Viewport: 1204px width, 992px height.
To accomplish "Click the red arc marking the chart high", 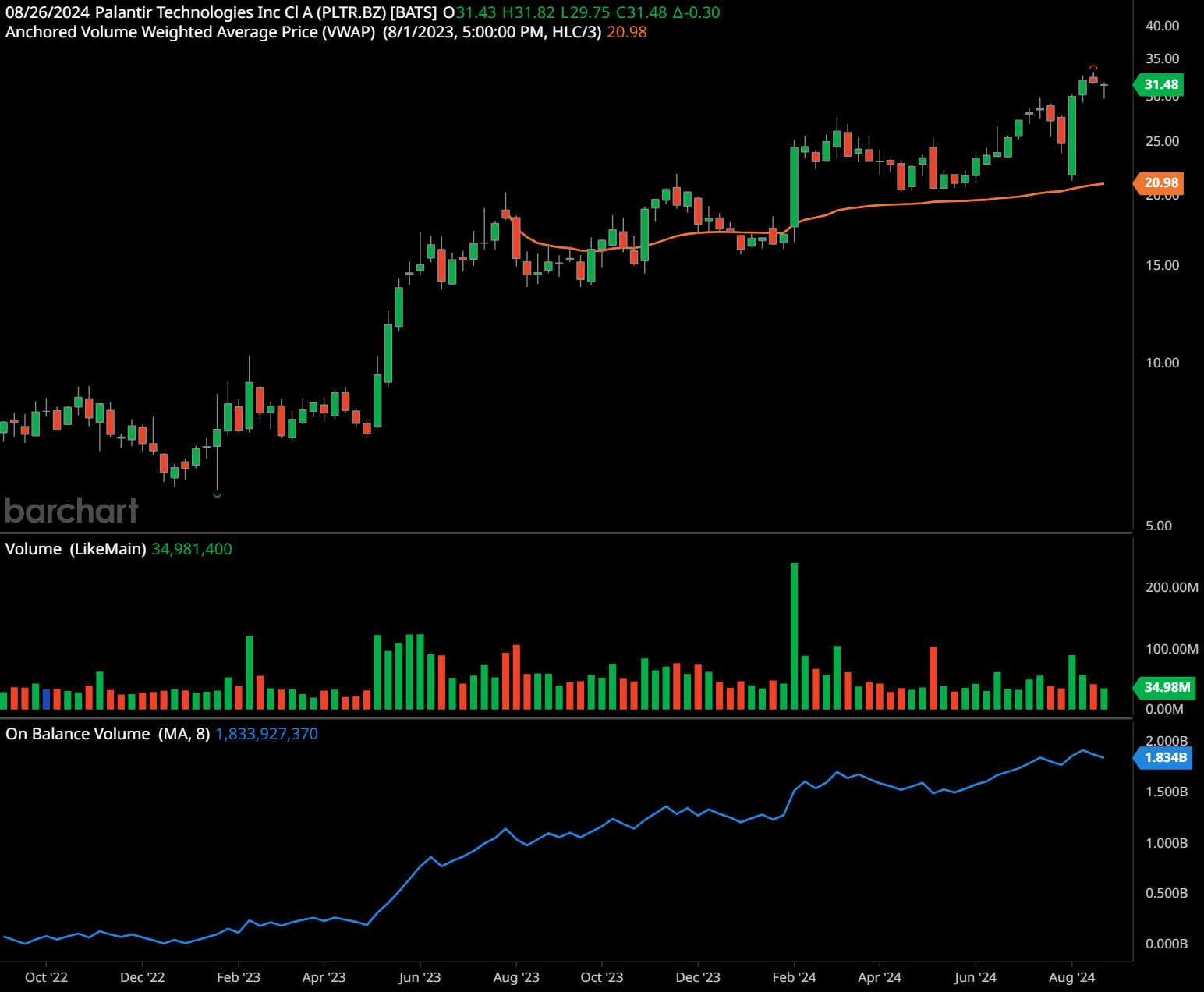I will click(x=1093, y=68).
